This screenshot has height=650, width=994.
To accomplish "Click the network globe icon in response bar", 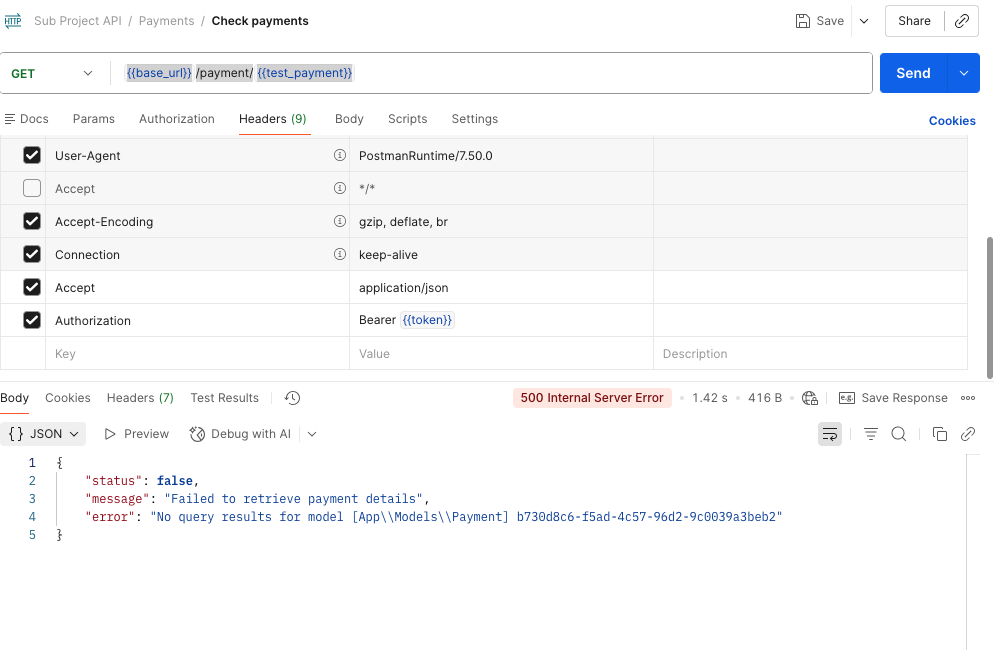I will point(810,398).
